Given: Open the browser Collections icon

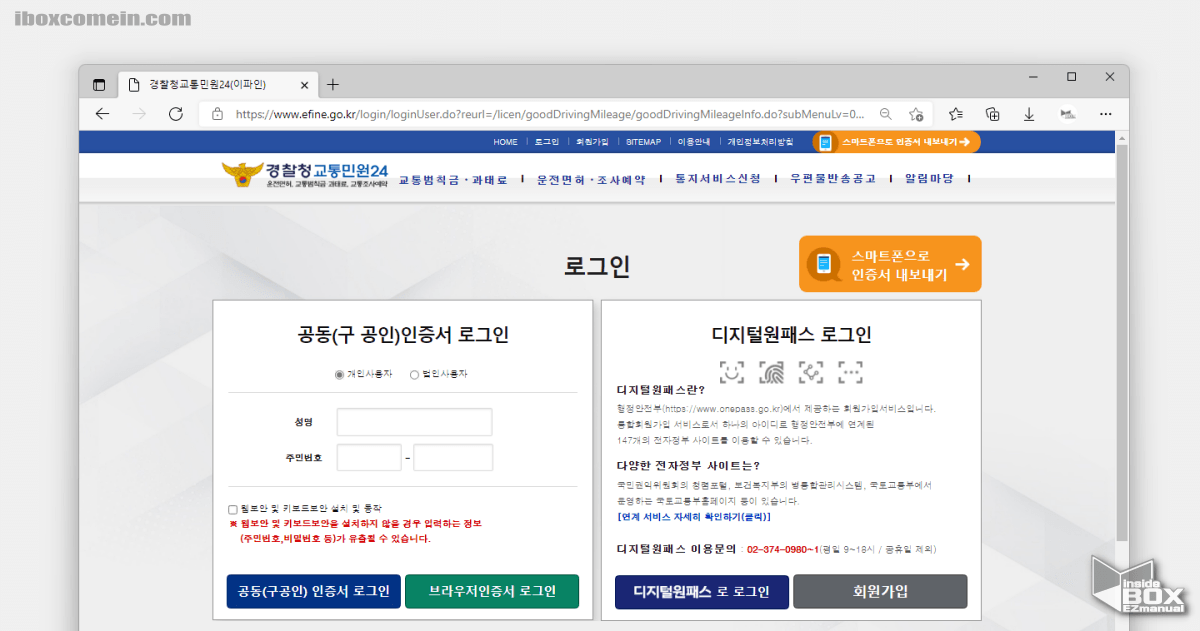Looking at the screenshot, I should tap(992, 114).
